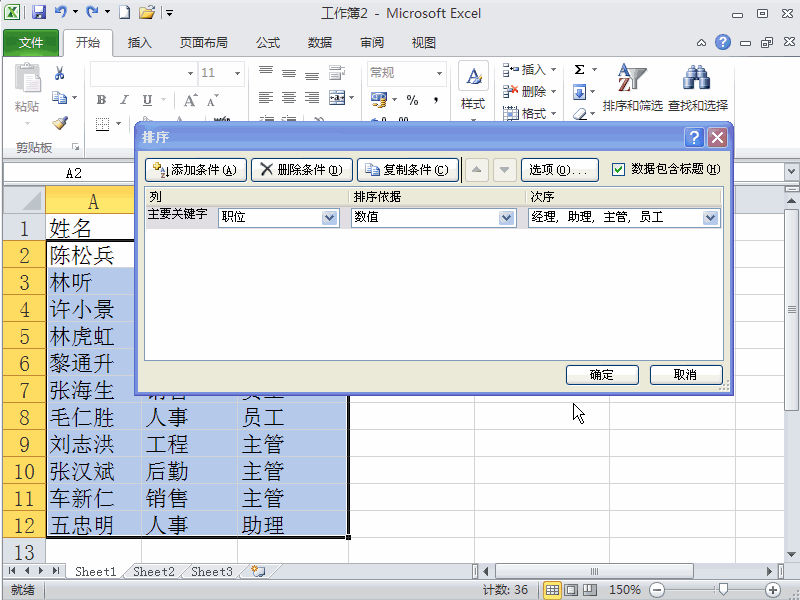Toggle Bold formatting
Viewport: 800px width, 600px height.
pyautogui.click(x=102, y=99)
